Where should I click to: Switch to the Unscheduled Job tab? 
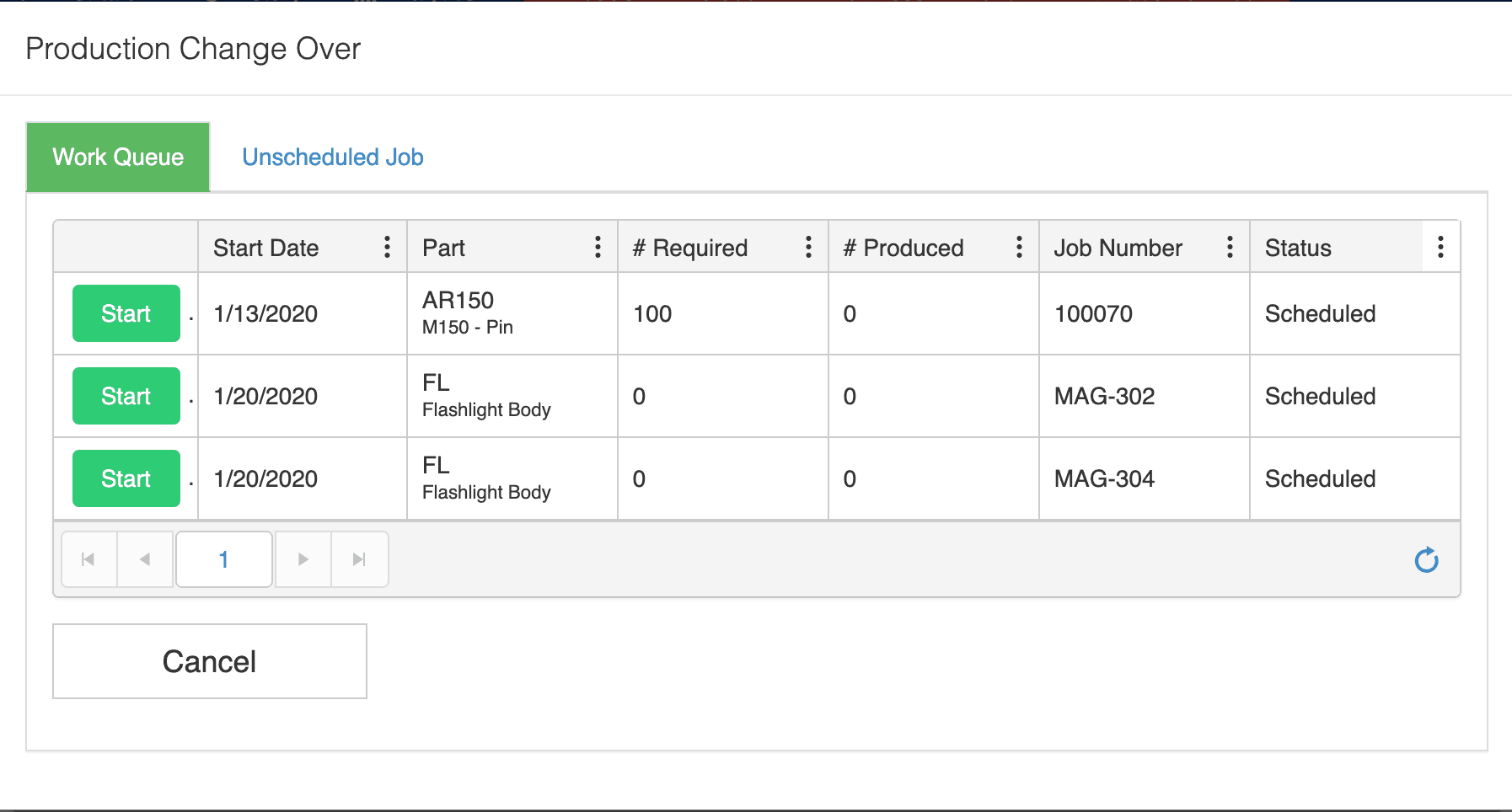click(333, 157)
